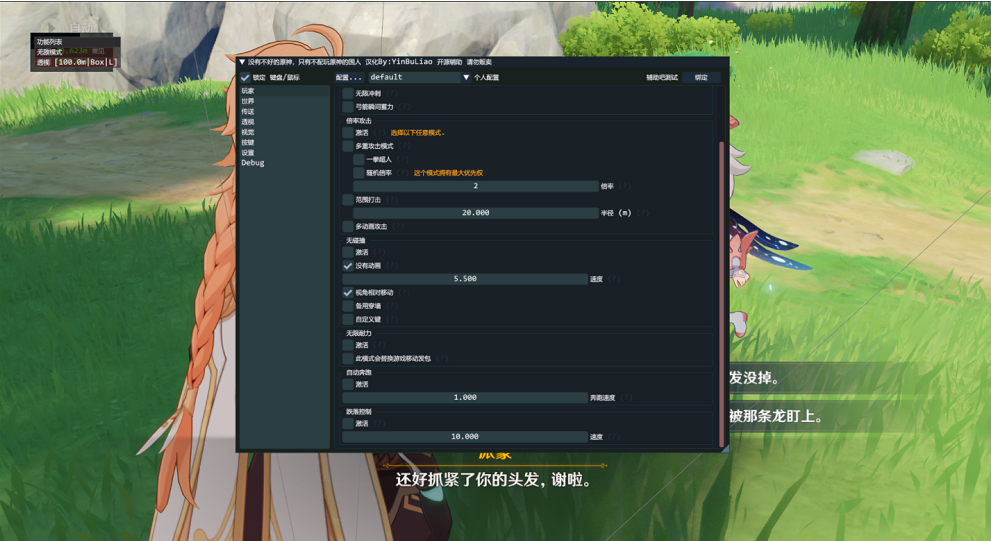
Task: Click help (?) icon next to 多动画攻击
Action: [x=398, y=226]
